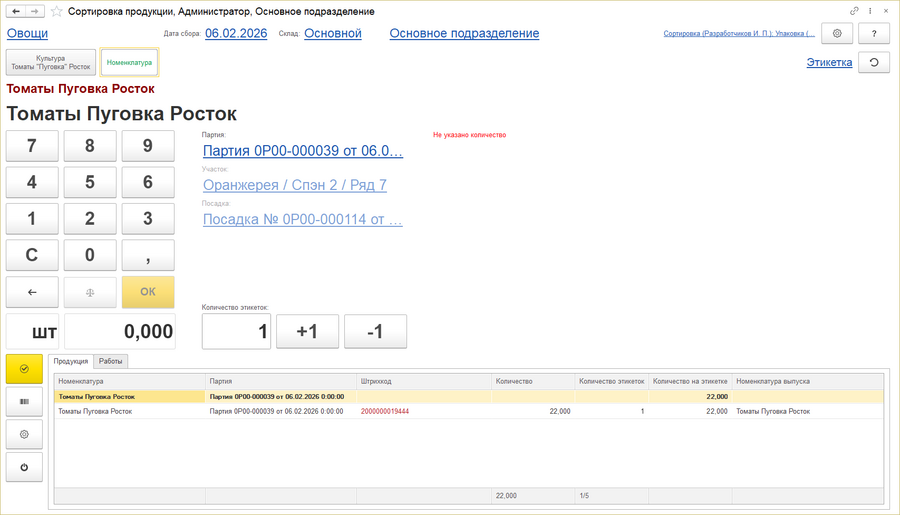The width and height of the screenshot is (900, 515).
Task: Add the form to favorites with the star icon
Action: [x=56, y=11]
